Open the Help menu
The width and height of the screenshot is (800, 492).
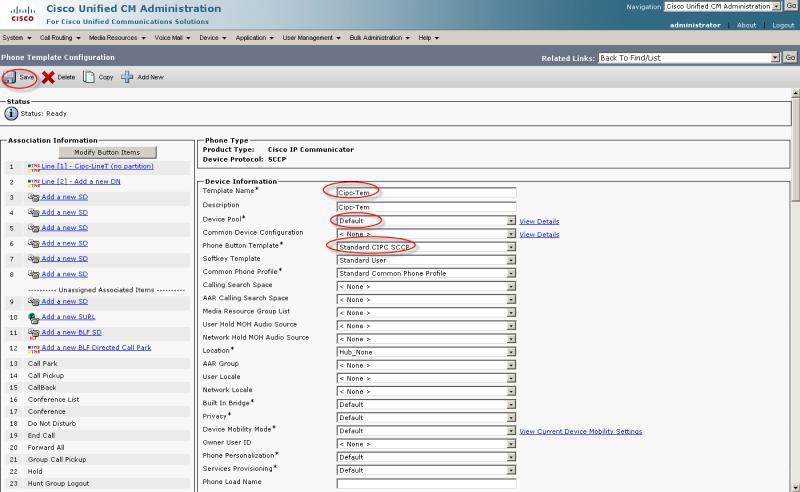coord(429,38)
